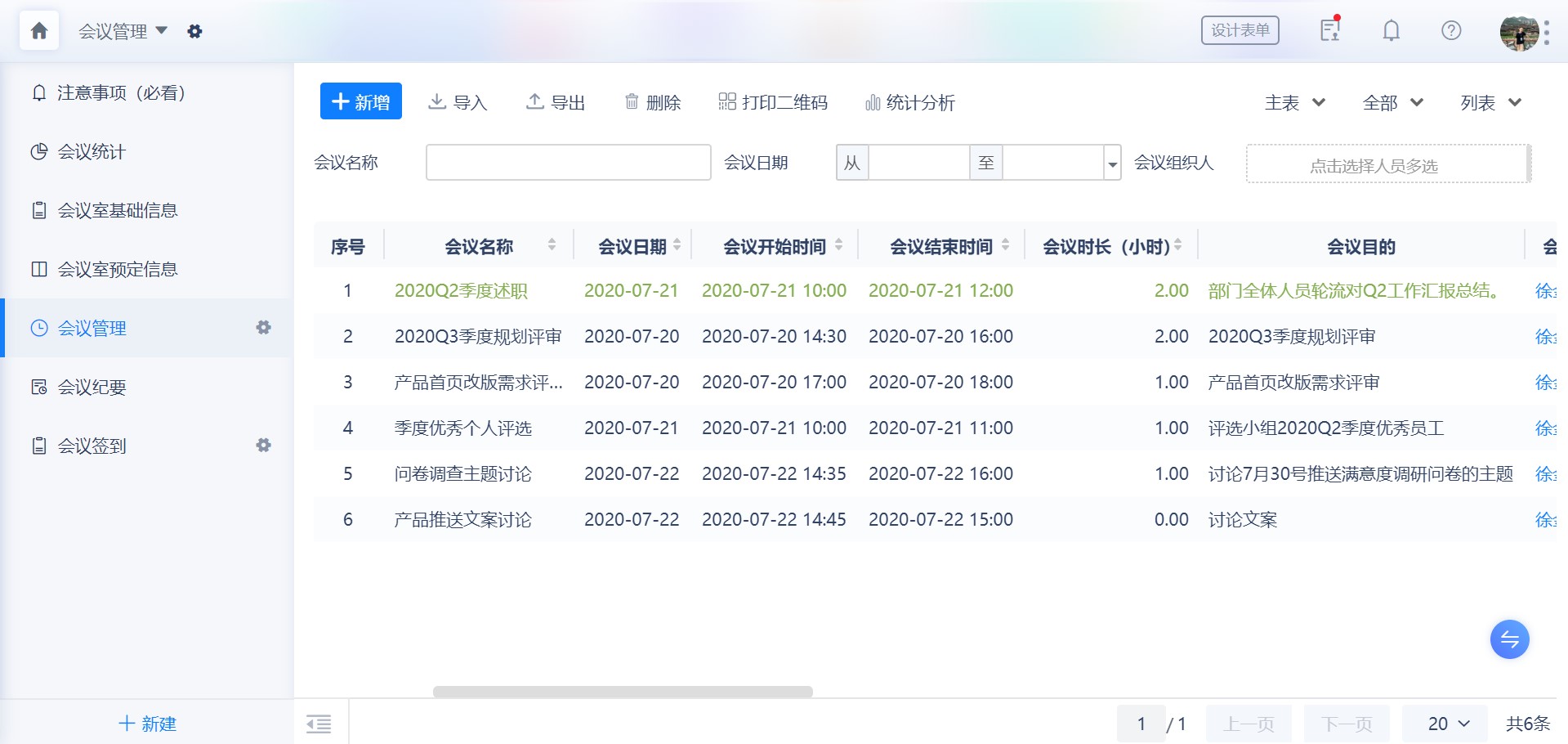Open the user avatar menu
Viewport: 1568px width, 744px height.
point(1519,33)
